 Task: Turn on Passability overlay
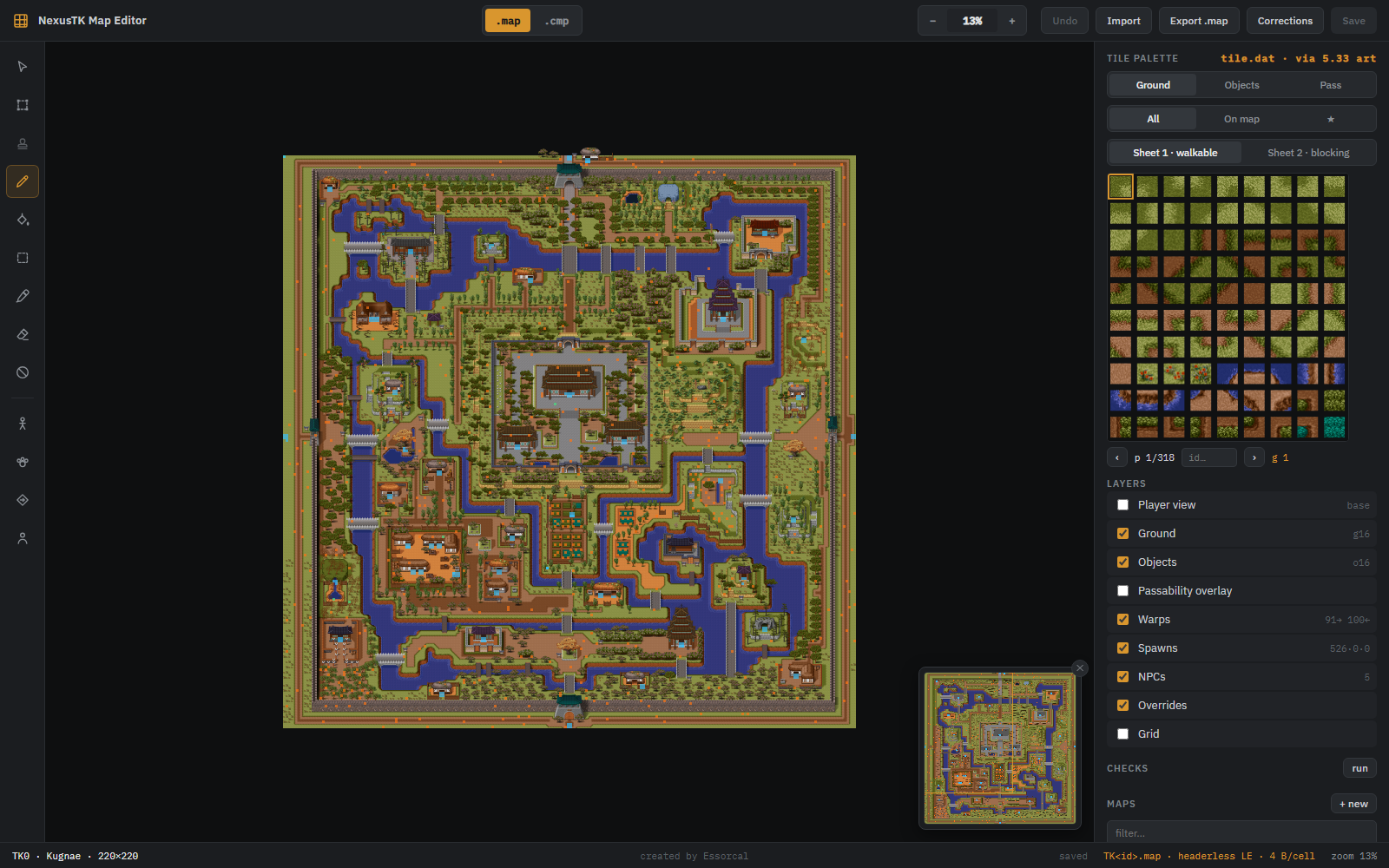point(1122,591)
